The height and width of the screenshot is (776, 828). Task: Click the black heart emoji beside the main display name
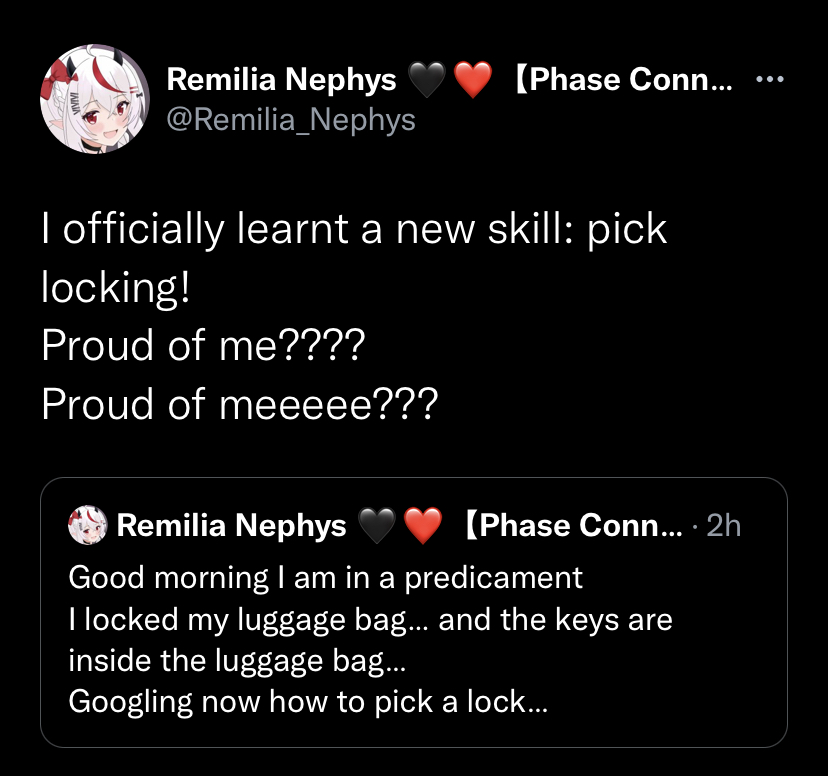coord(427,79)
